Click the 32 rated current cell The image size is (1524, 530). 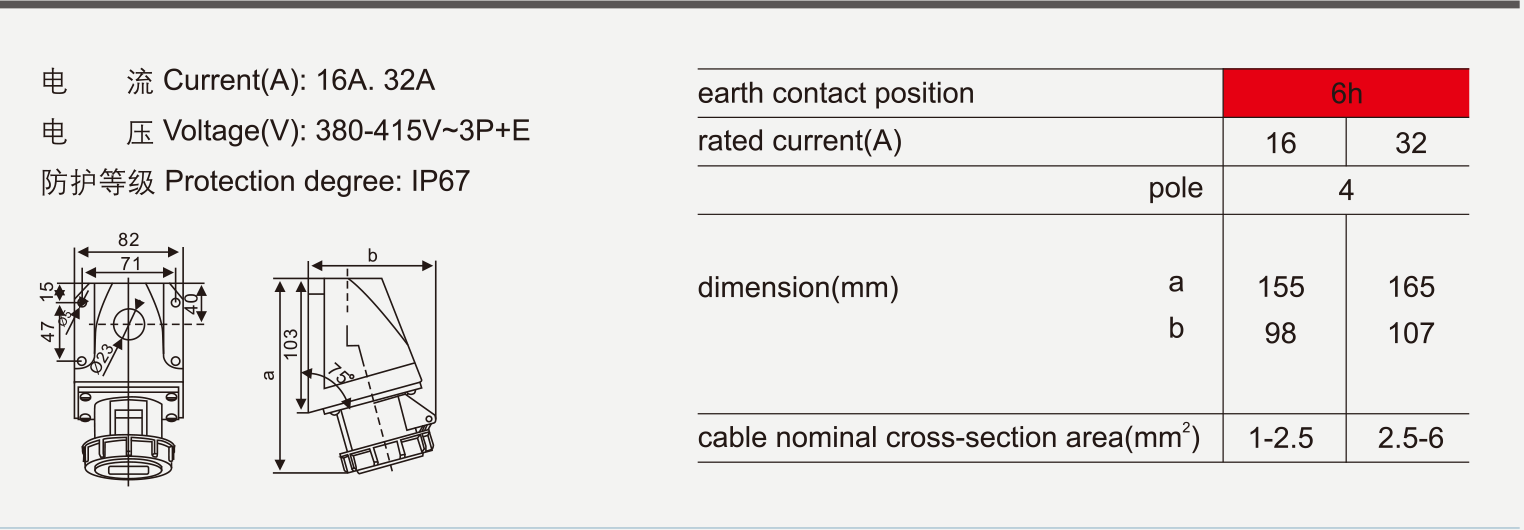(x=1410, y=143)
